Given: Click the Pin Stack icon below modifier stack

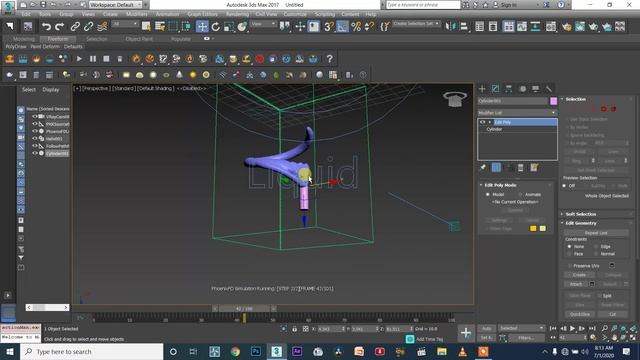Looking at the screenshot, I should click(483, 167).
